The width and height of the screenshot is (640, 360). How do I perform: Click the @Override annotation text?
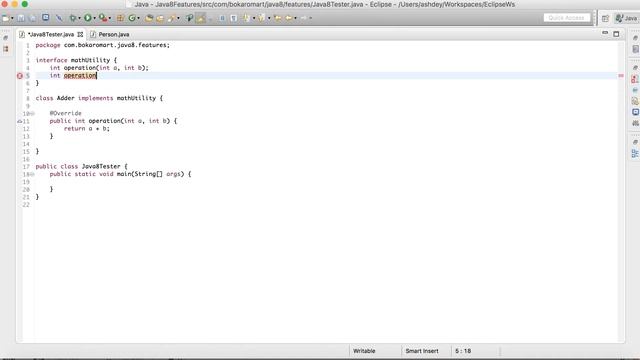pyautogui.click(x=65, y=113)
